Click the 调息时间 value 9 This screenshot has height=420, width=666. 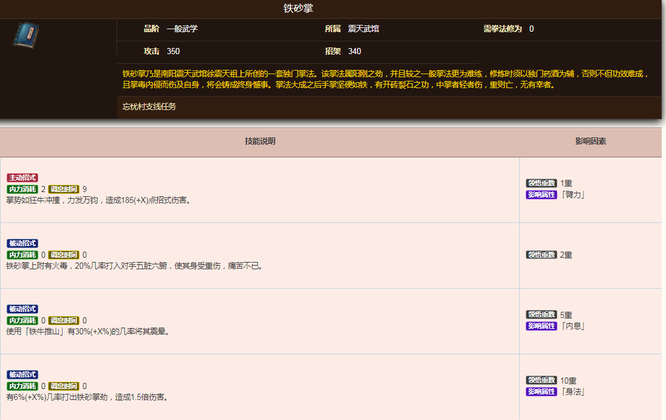(x=85, y=189)
